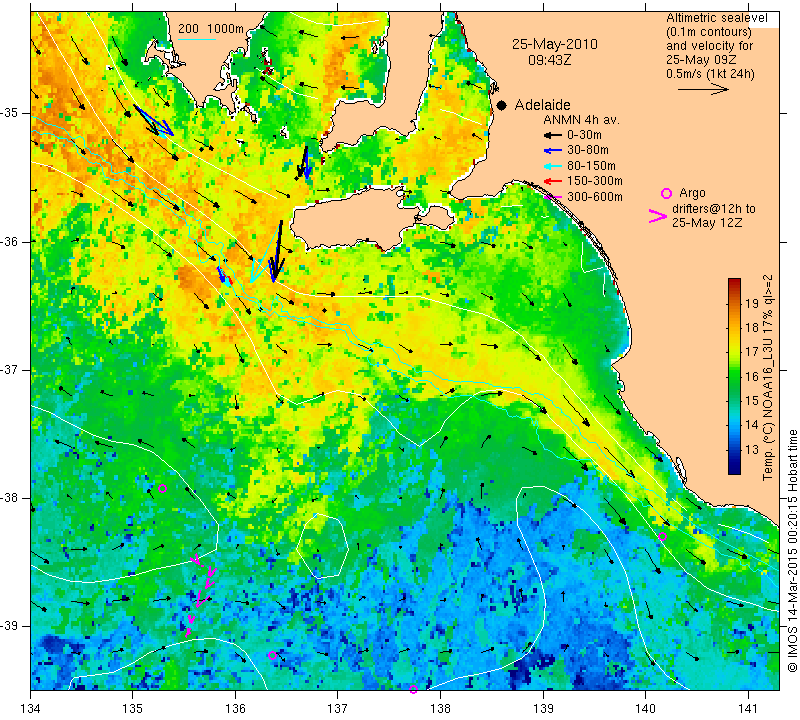
Task: Click the '141' longitude axis label
Action: (748, 708)
